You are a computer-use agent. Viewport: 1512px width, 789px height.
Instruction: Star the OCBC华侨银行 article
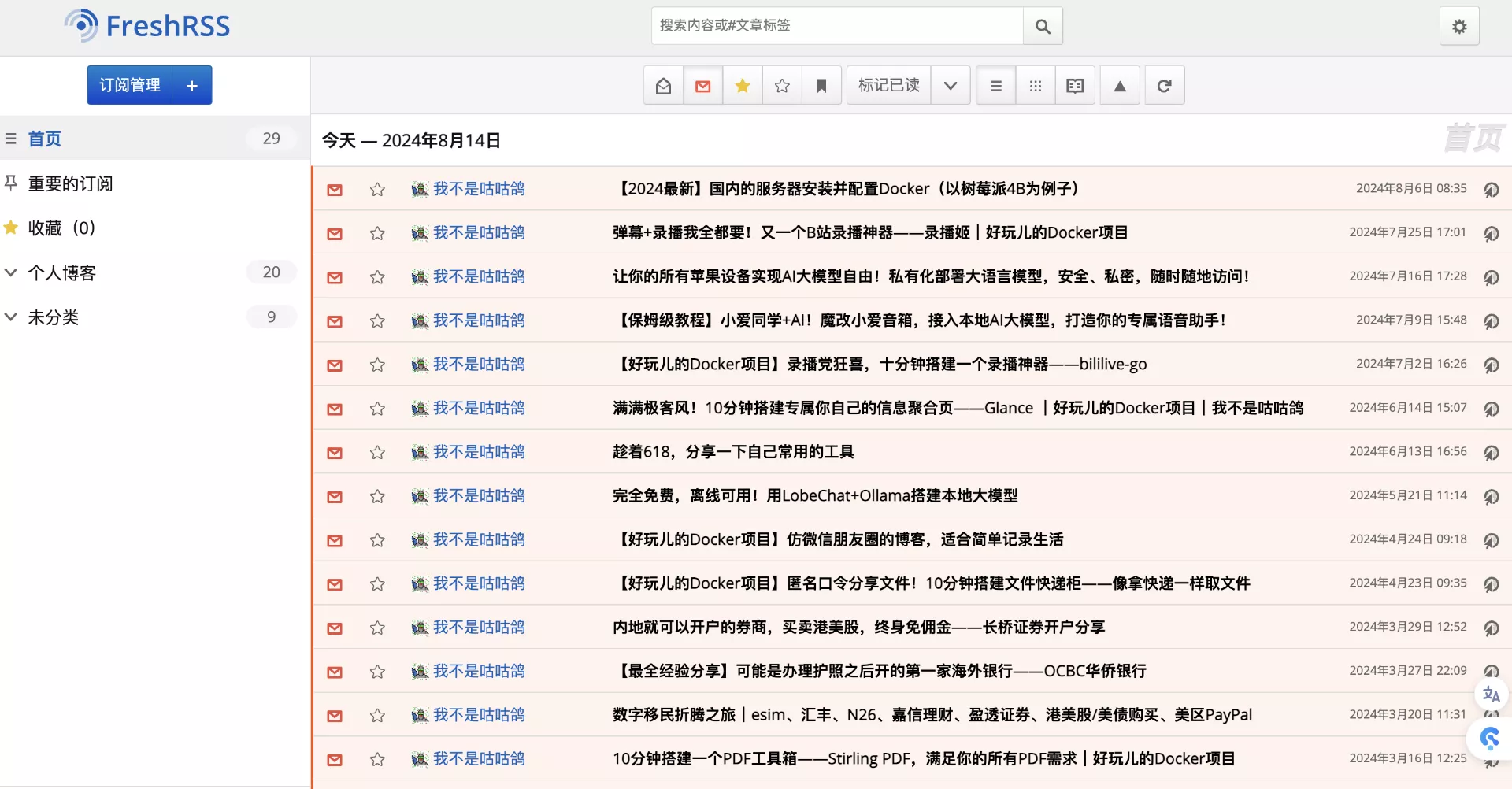377,672
